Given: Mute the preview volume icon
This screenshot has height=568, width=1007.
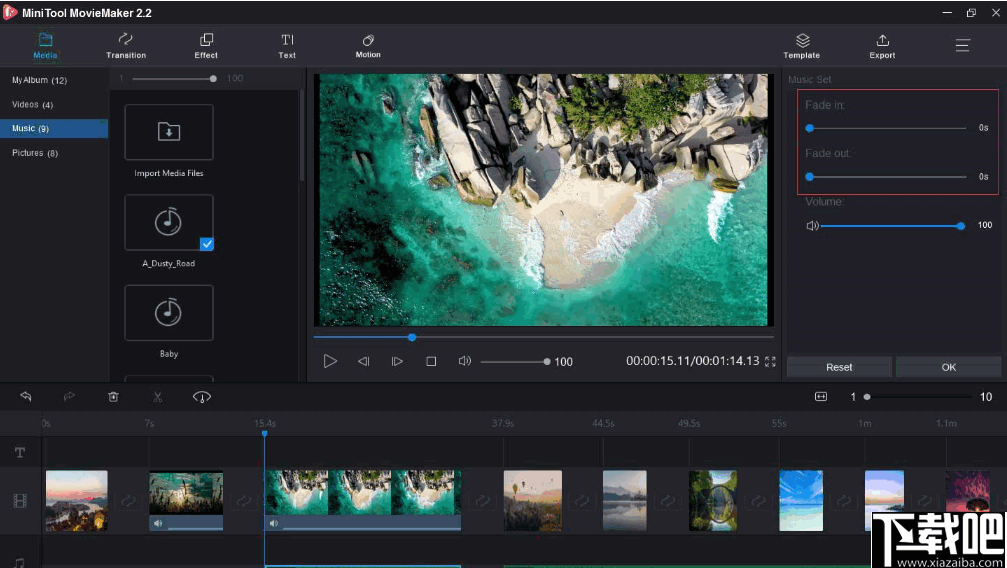Looking at the screenshot, I should 464,361.
